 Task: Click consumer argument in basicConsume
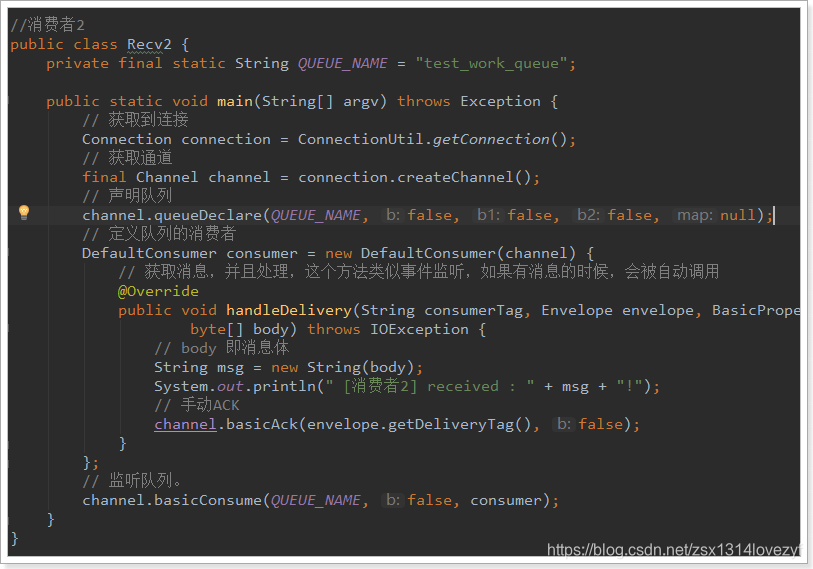505,501
